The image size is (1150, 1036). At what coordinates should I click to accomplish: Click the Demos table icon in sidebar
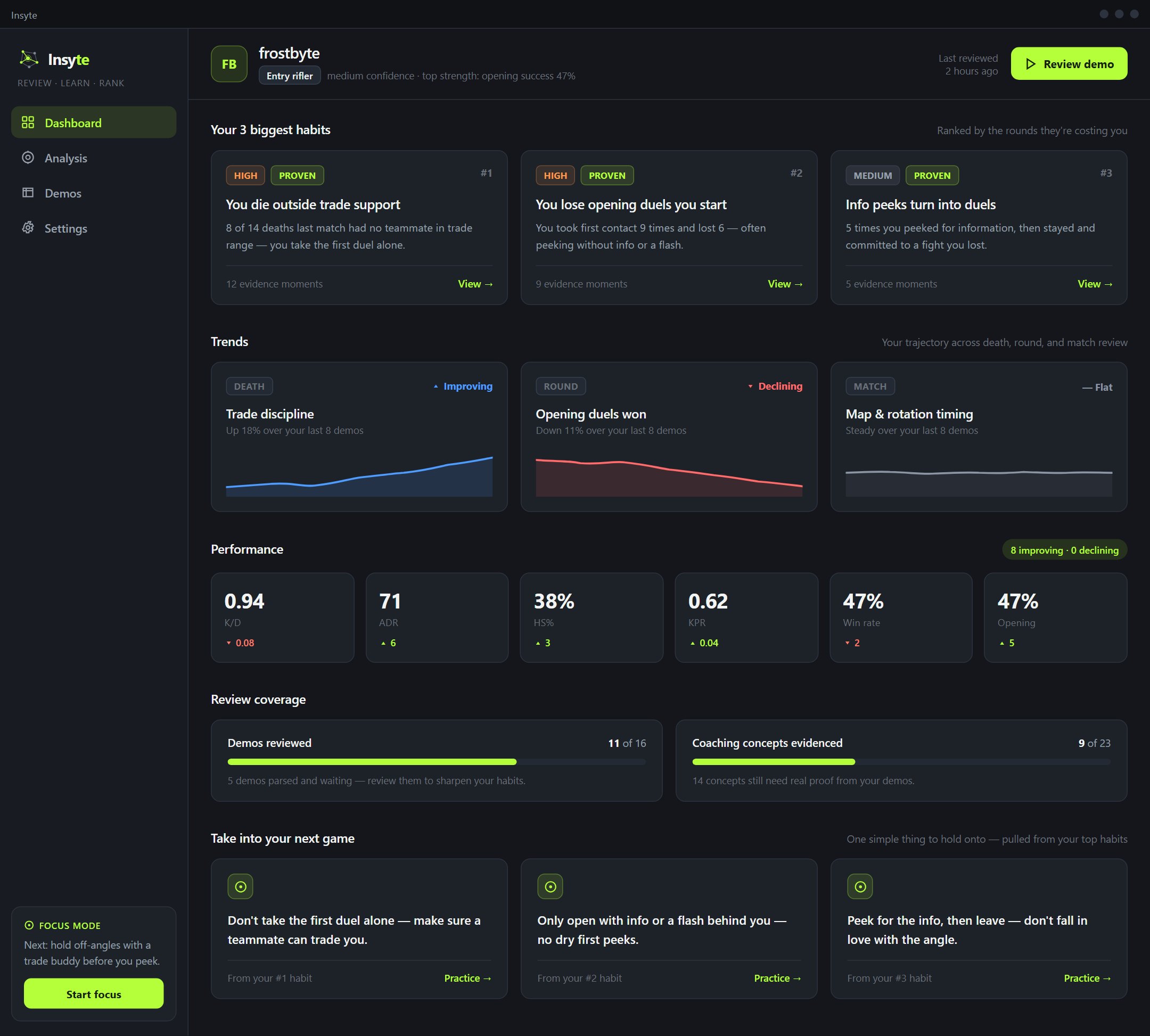pos(28,193)
